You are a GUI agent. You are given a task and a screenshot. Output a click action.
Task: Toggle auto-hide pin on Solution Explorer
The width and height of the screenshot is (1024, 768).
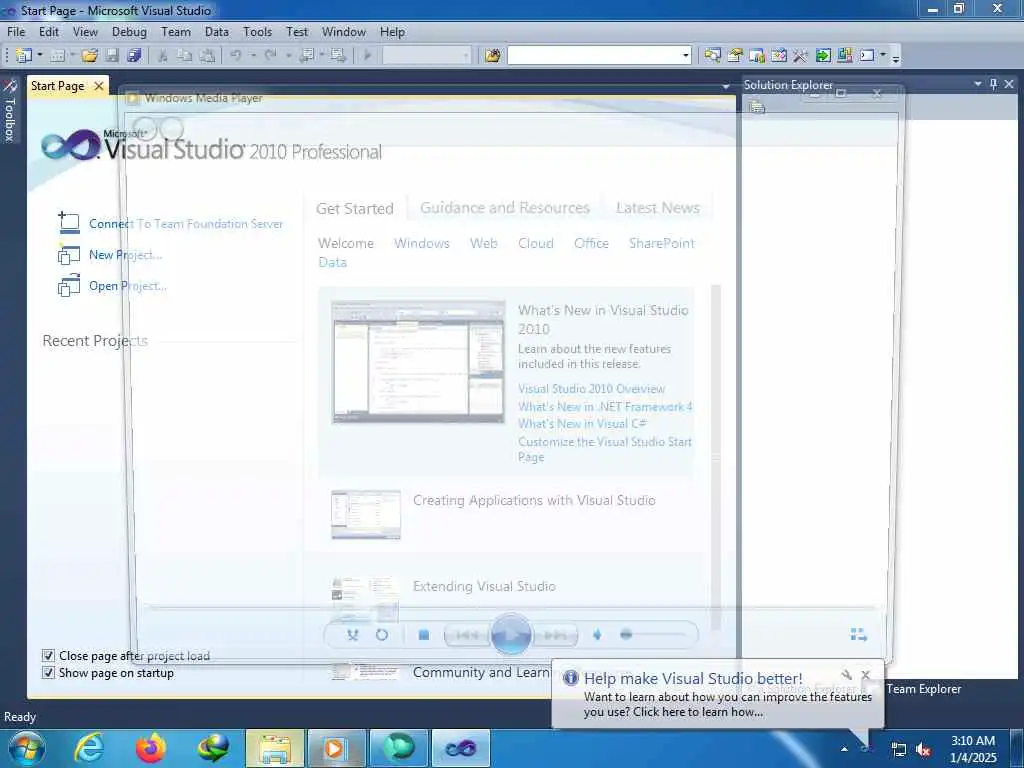click(x=993, y=84)
